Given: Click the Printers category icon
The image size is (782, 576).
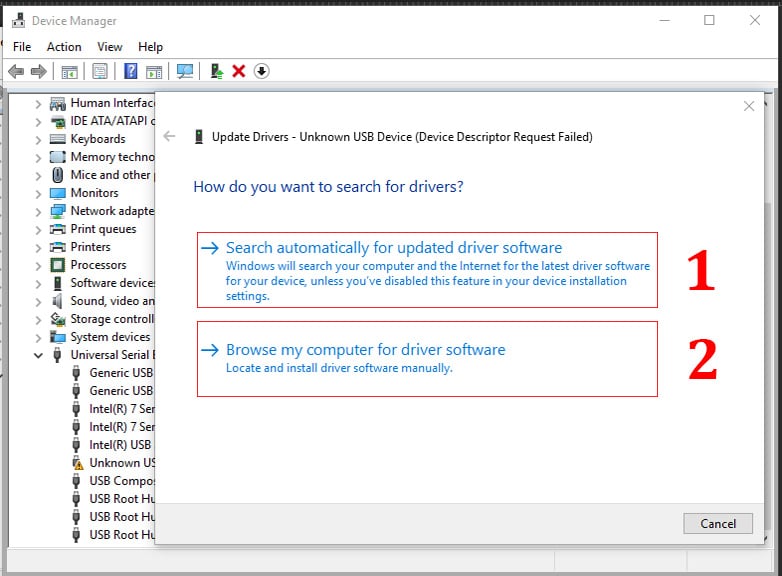Looking at the screenshot, I should click(58, 247).
